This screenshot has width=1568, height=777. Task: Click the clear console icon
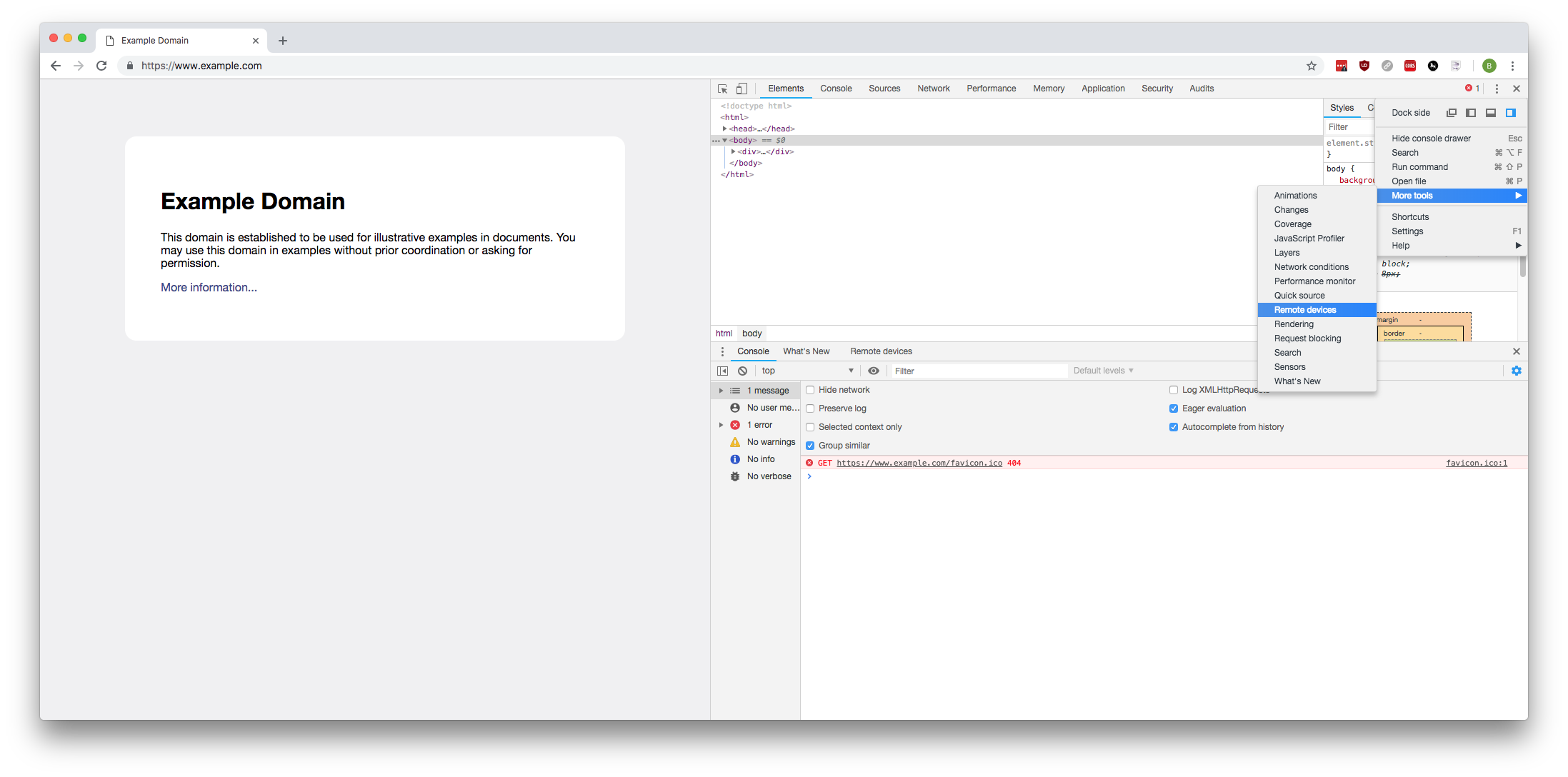coord(743,371)
